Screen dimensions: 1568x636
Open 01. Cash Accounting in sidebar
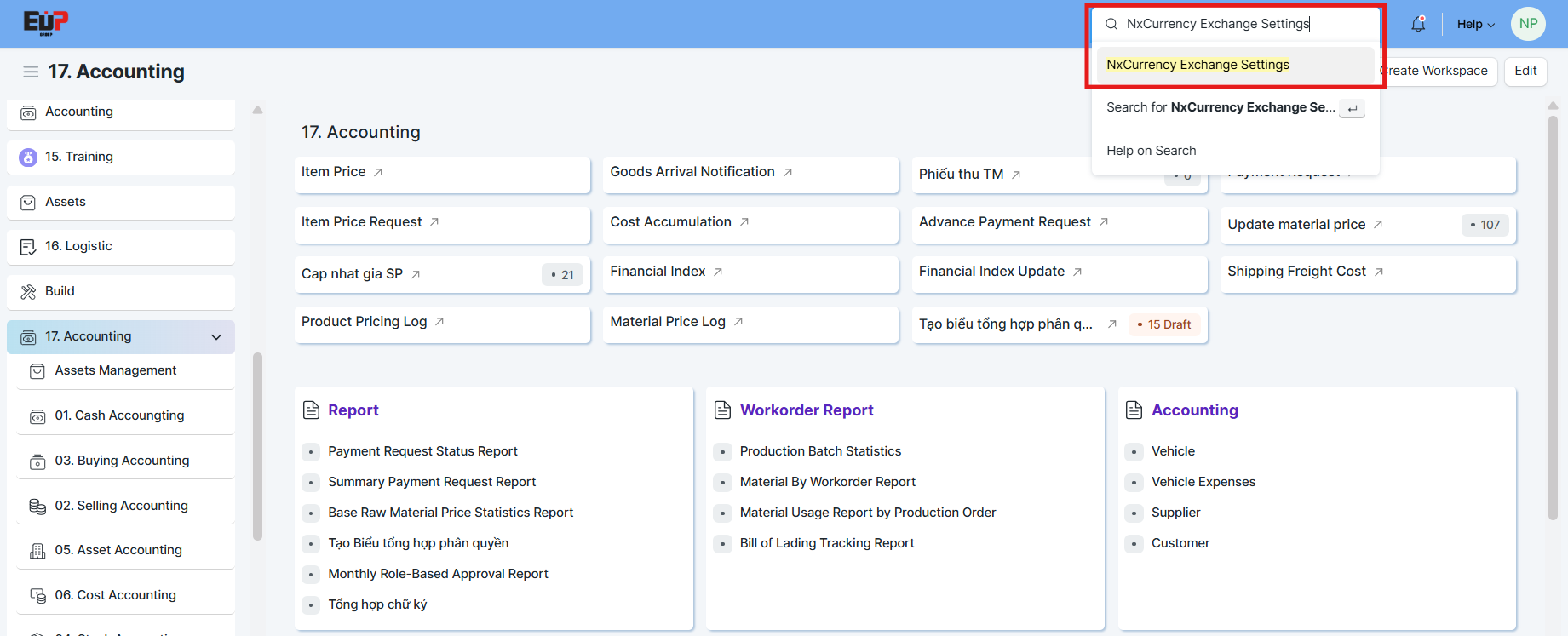(x=119, y=415)
